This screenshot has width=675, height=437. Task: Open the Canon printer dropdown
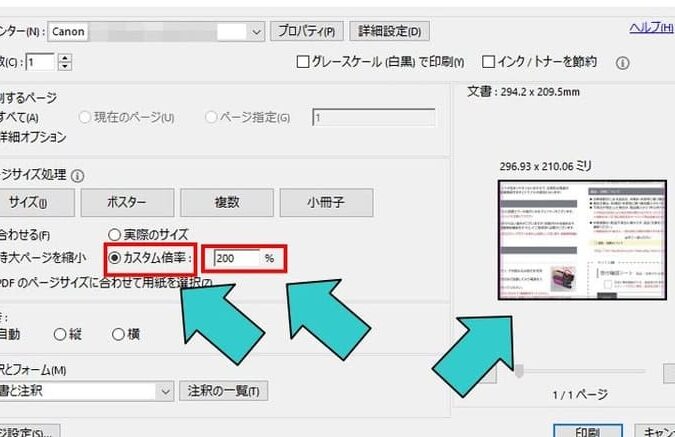click(156, 31)
